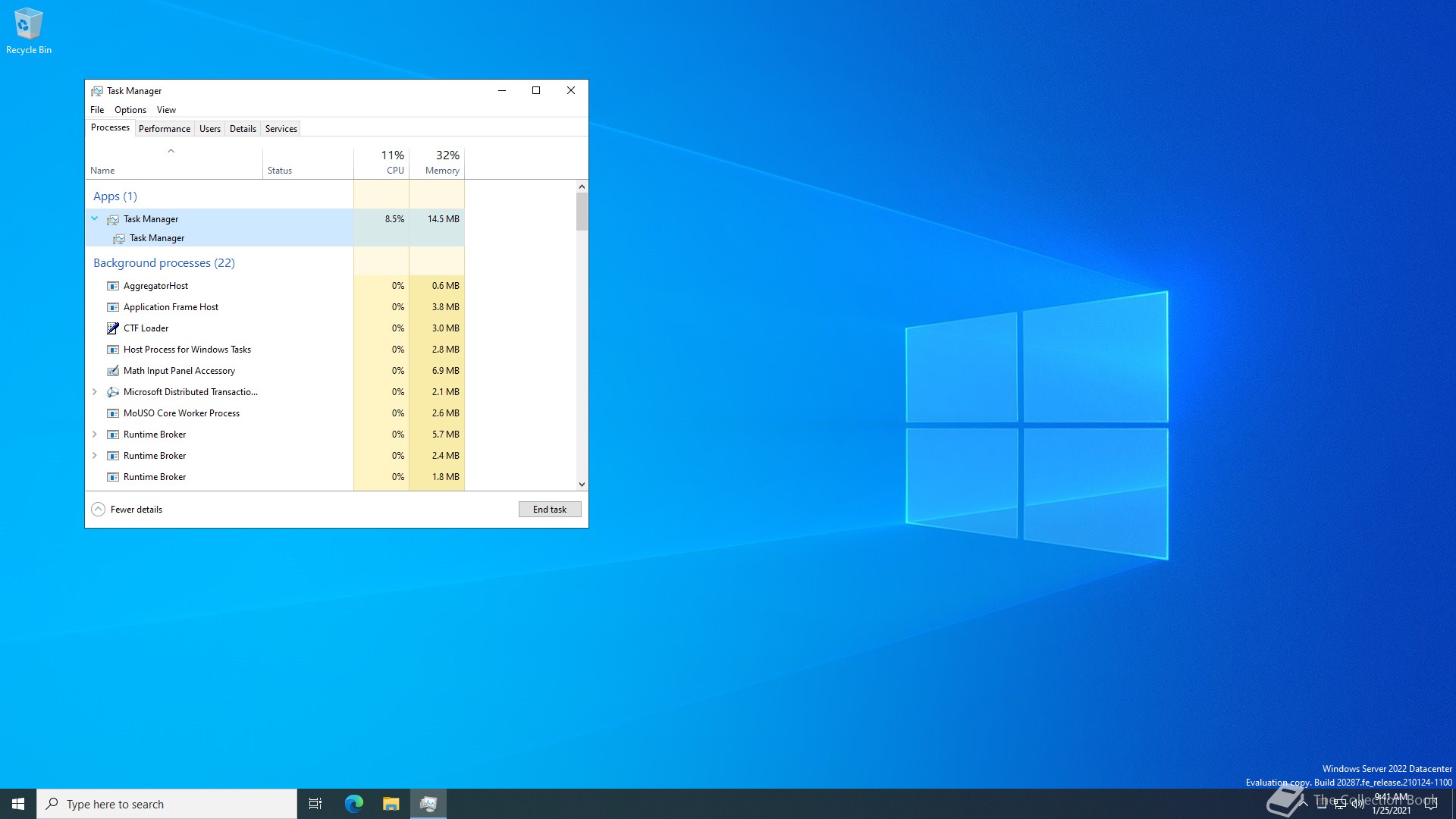
Task: Open File Explorer from the taskbar
Action: coord(391,804)
